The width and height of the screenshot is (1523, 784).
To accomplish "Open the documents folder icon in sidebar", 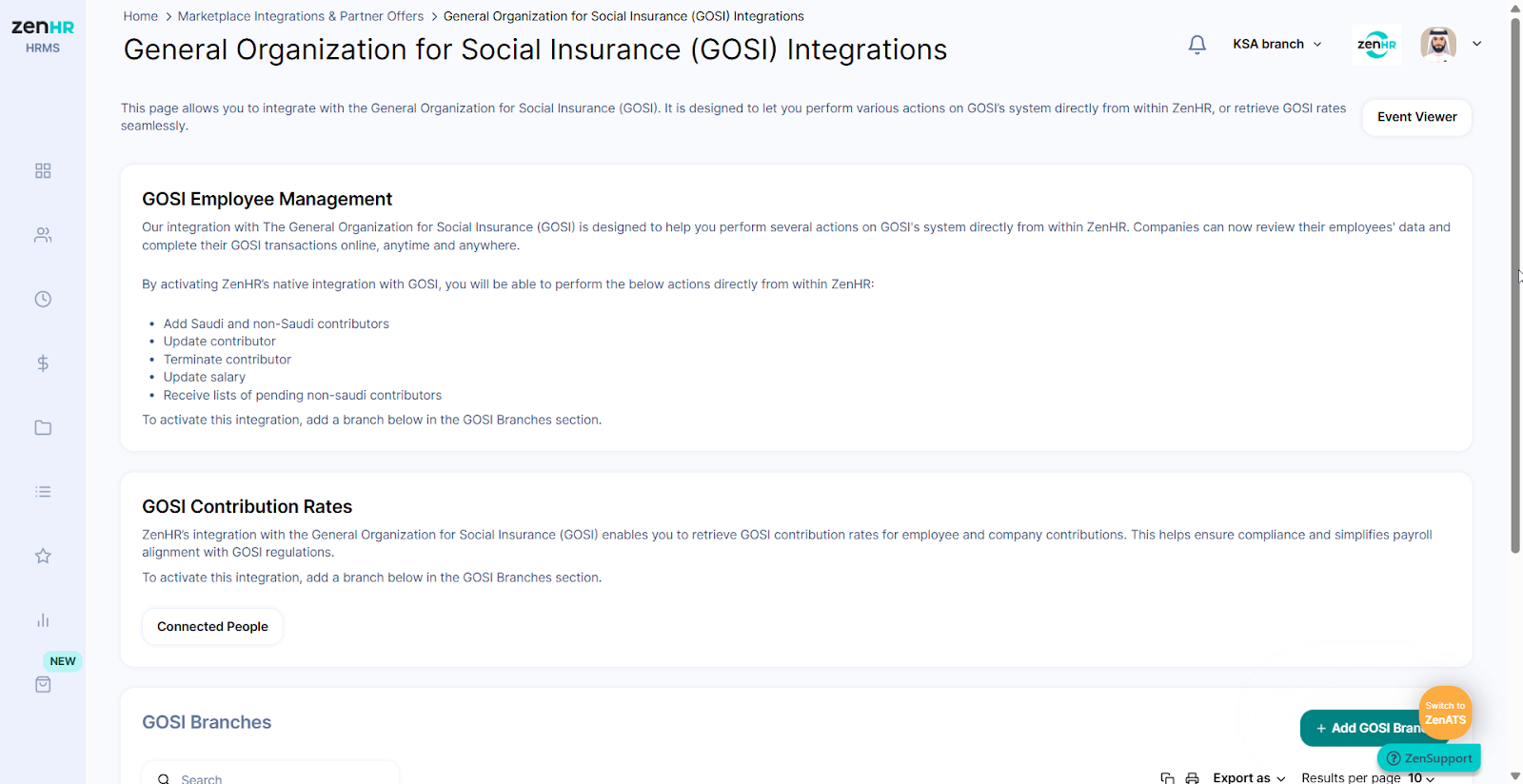I will [43, 427].
